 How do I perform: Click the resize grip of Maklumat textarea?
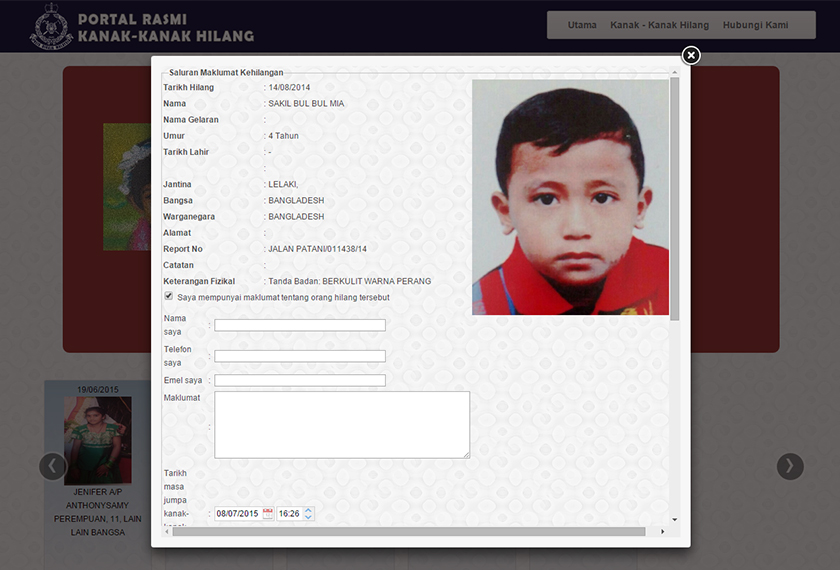point(467,455)
